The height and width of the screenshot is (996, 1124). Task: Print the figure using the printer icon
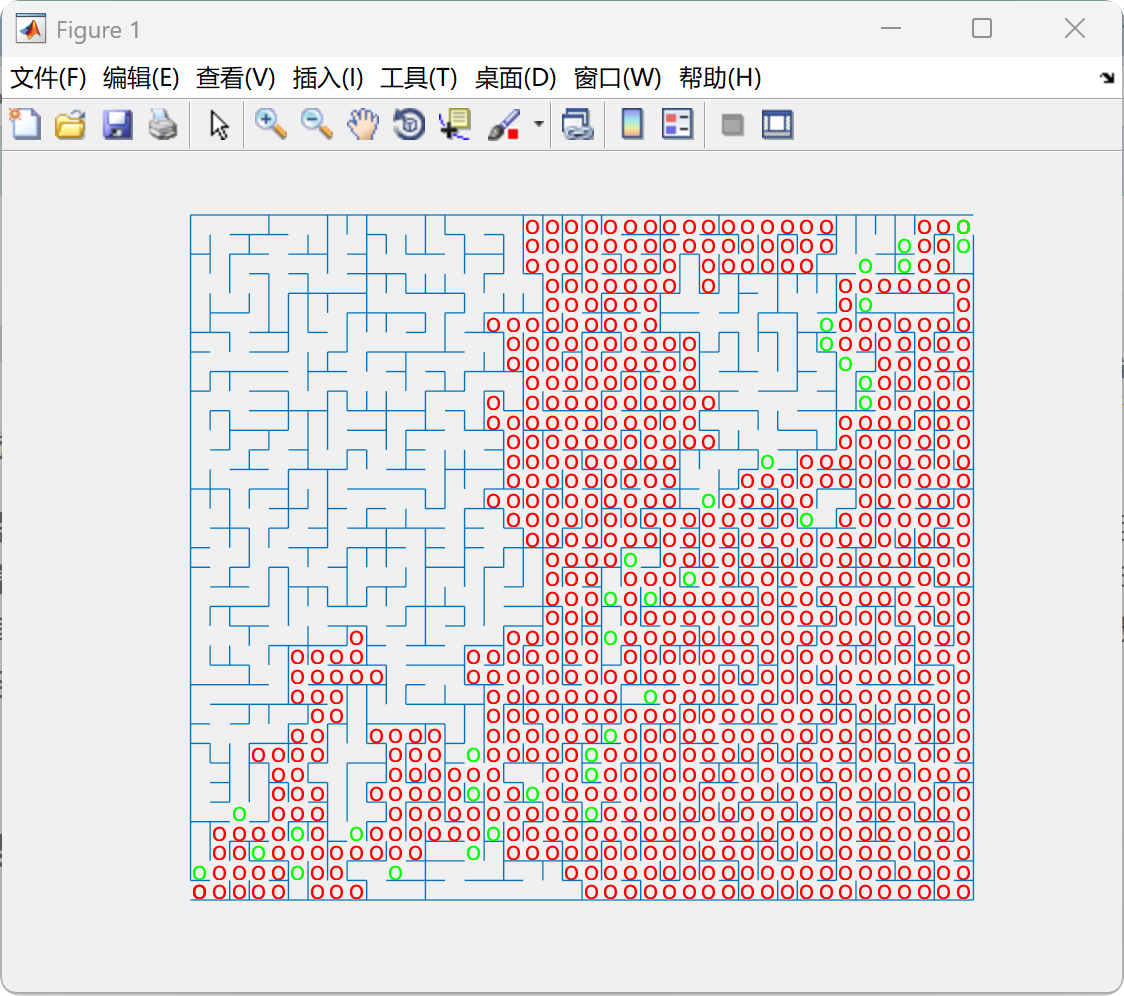click(163, 125)
